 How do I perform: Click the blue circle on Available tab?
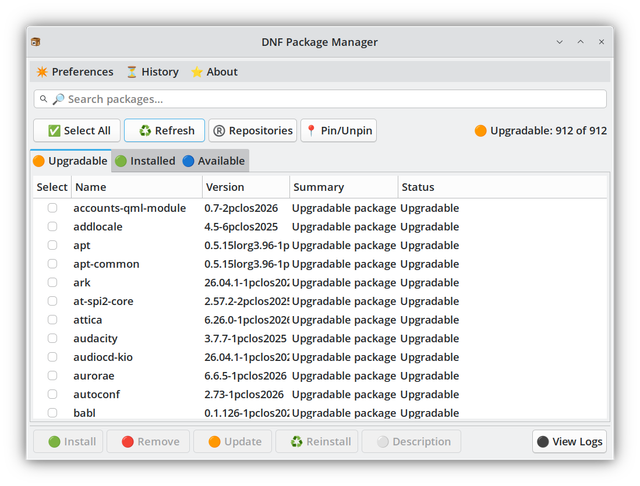click(x=188, y=161)
